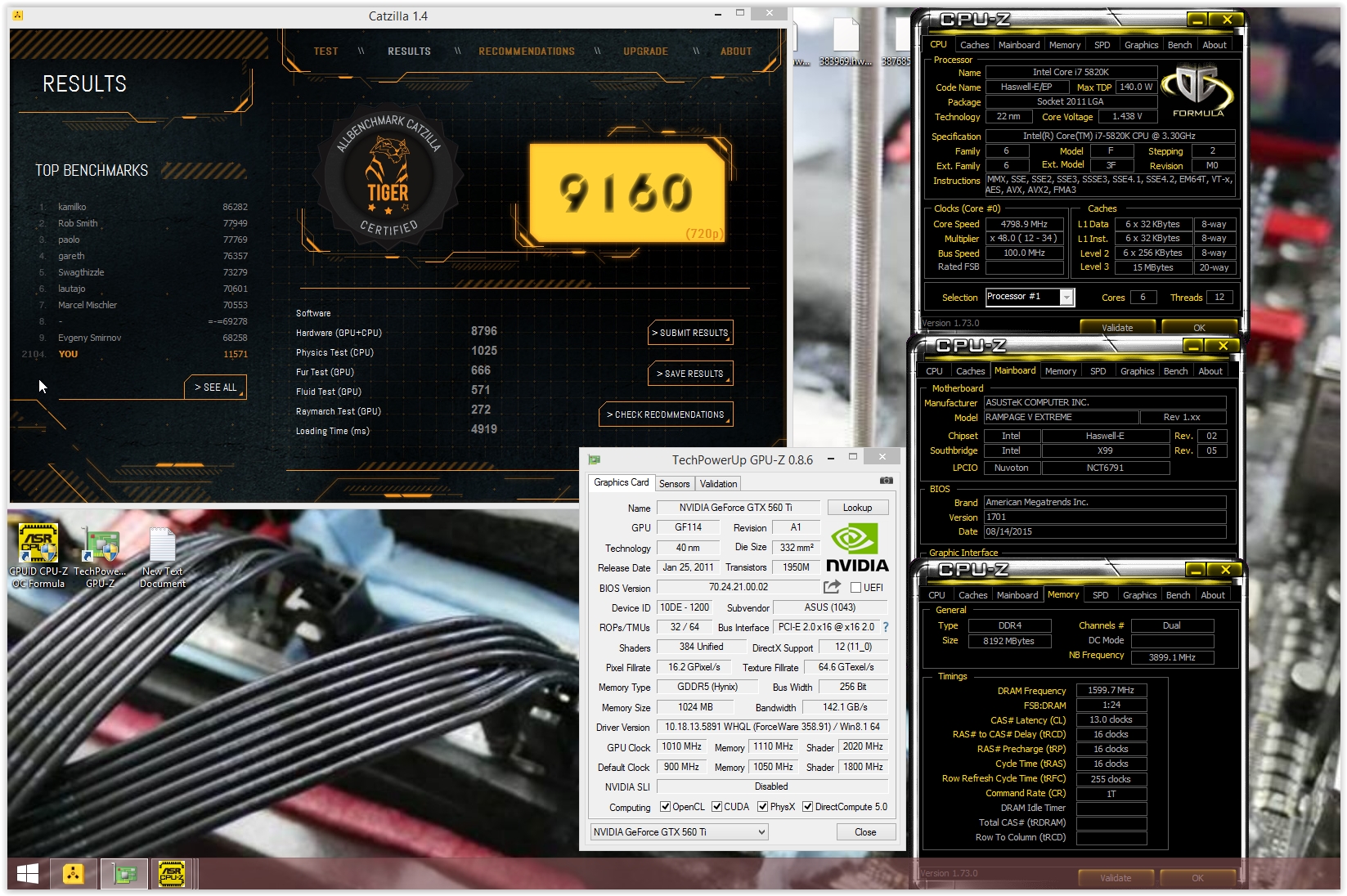This screenshot has height=896, width=1347.
Task: Select Rob Smith benchmark row
Action: coord(143,223)
